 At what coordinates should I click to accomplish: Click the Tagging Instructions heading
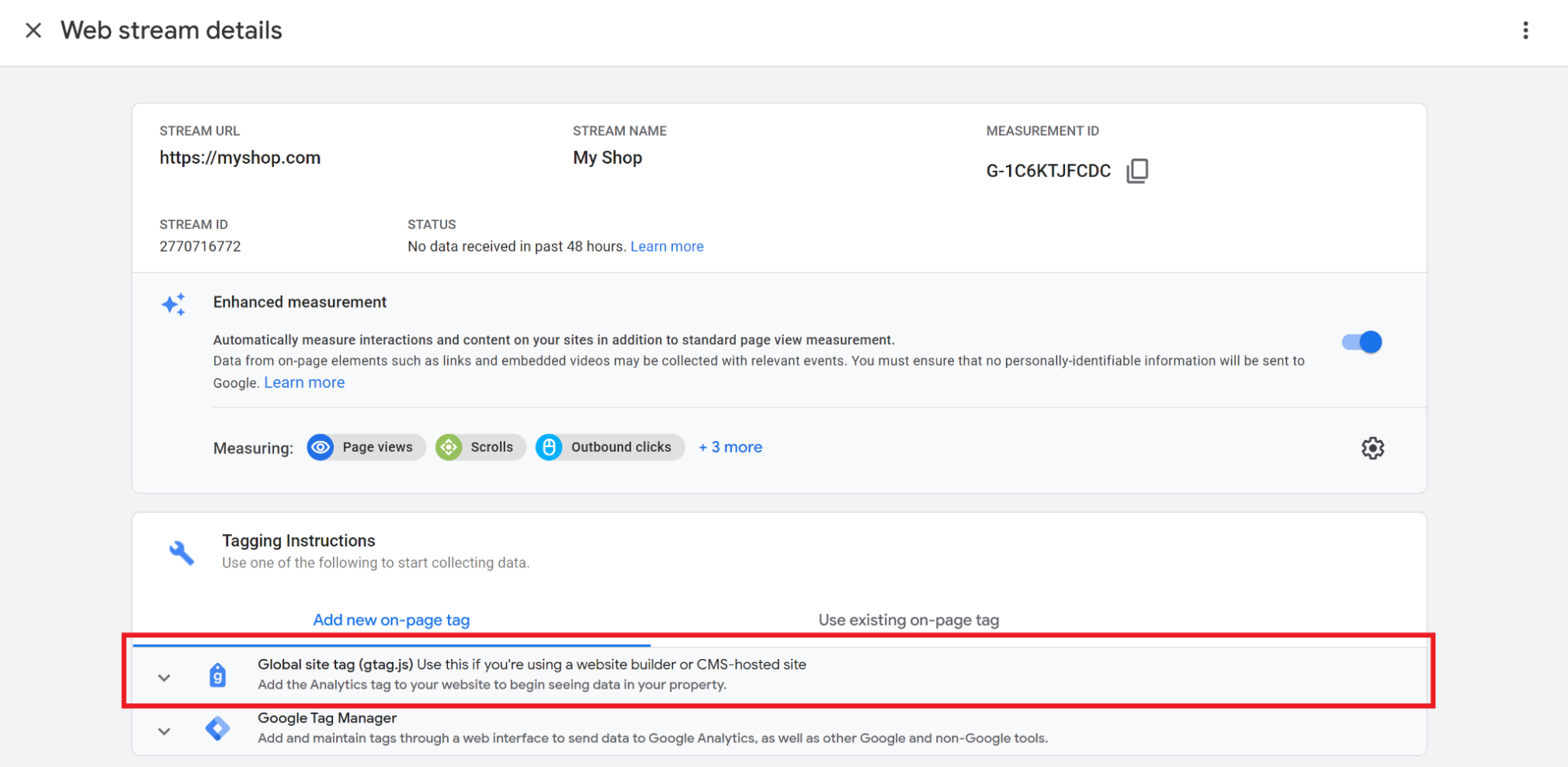coord(299,540)
